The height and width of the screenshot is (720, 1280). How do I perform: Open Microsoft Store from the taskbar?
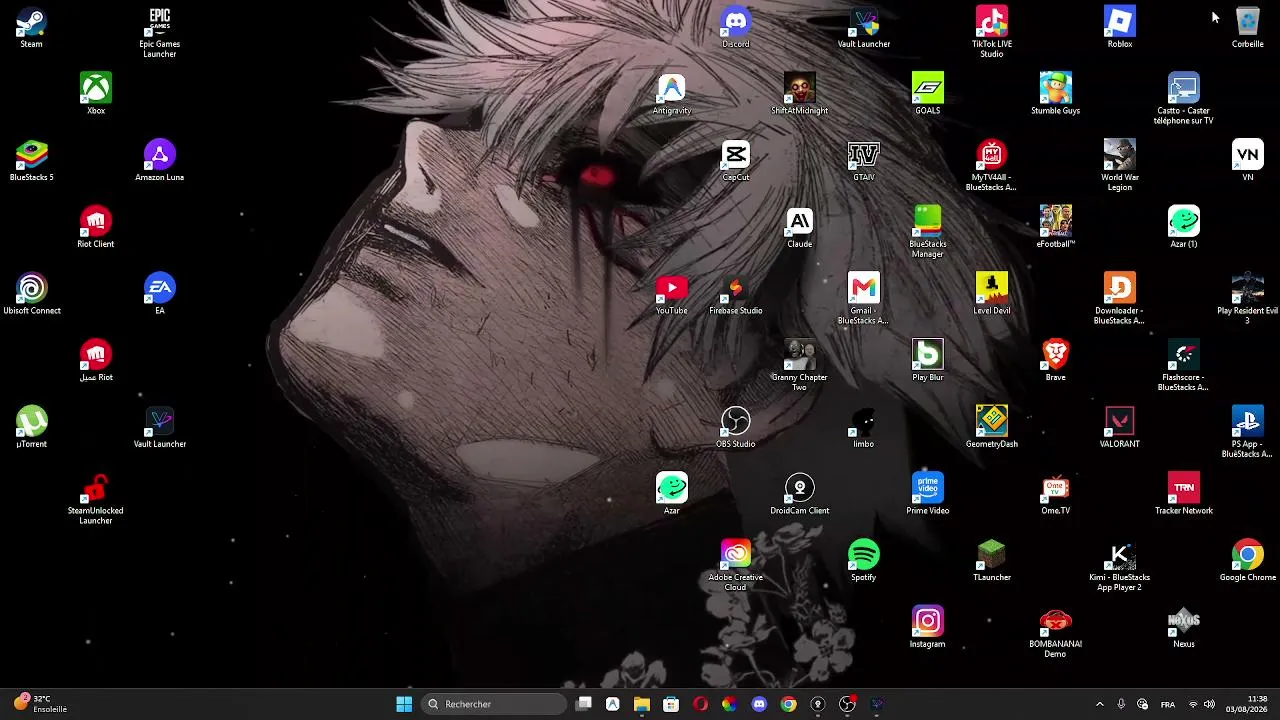[671, 704]
